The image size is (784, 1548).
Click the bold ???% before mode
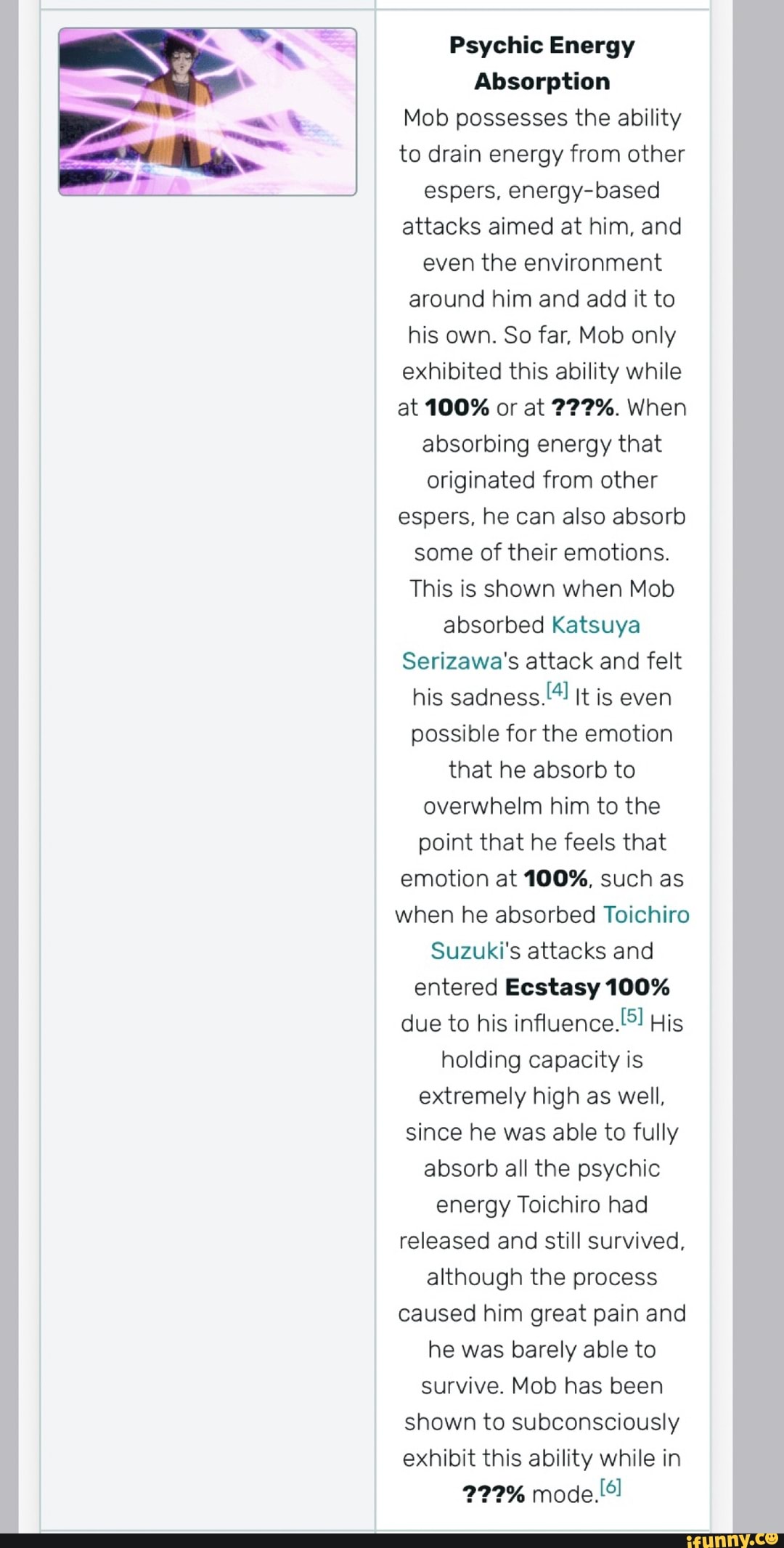point(493,1494)
